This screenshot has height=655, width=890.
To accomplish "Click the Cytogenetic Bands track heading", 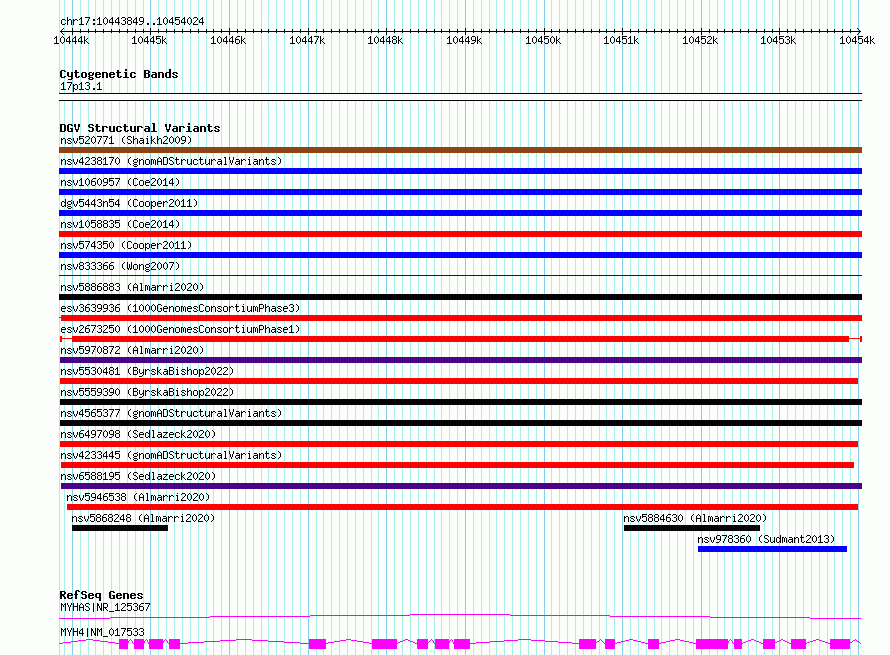I will coord(119,74).
